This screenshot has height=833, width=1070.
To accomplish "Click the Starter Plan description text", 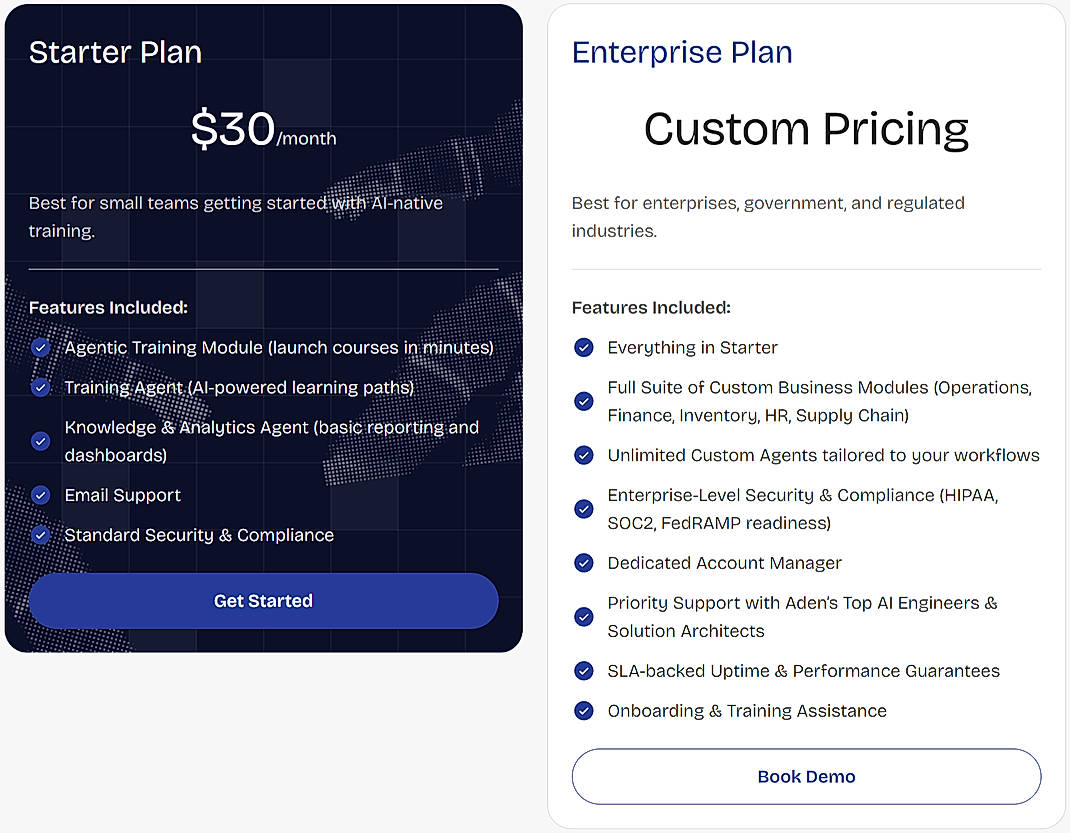I will click(235, 216).
